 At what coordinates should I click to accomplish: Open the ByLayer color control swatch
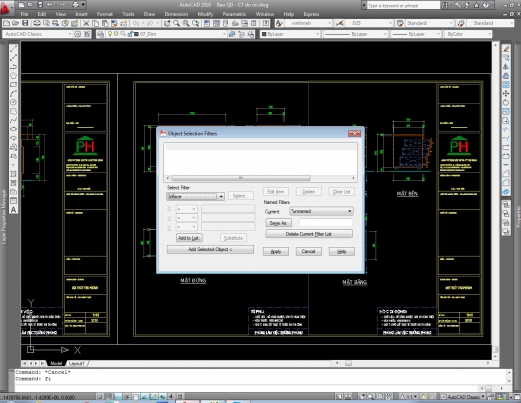point(290,34)
